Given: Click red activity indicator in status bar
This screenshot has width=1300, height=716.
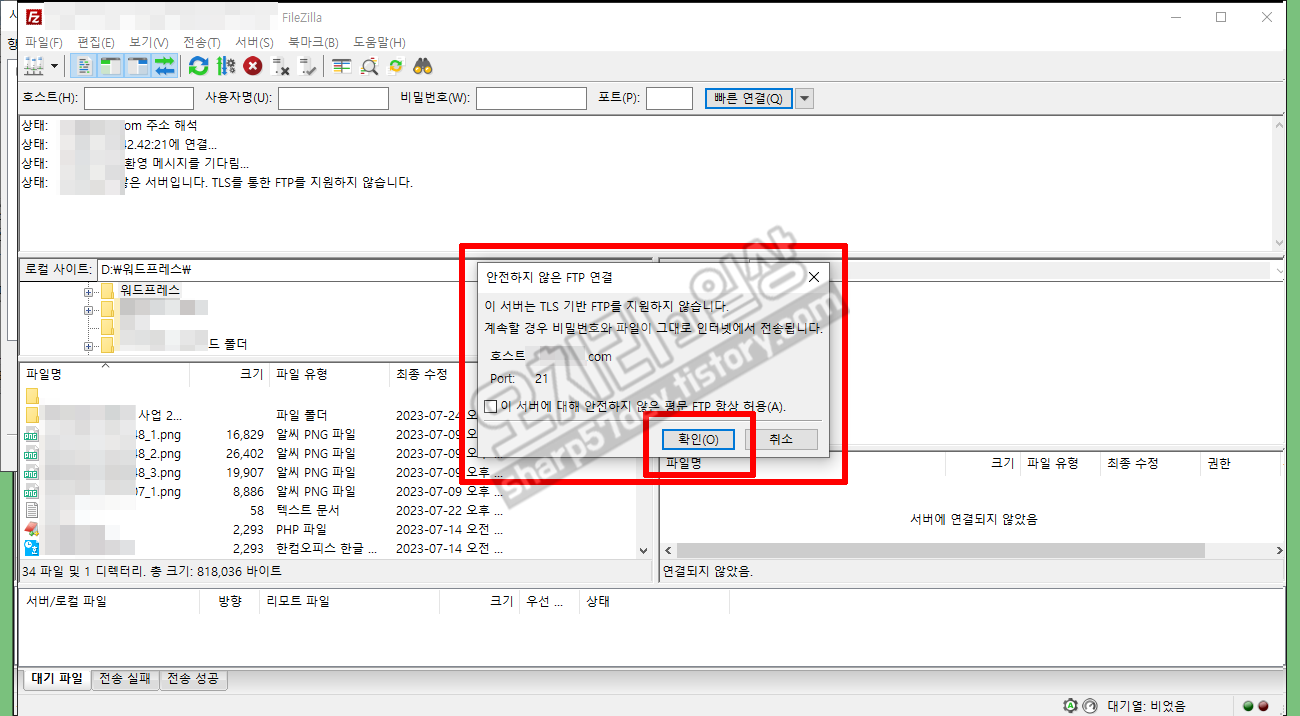Looking at the screenshot, I should tap(1262, 705).
